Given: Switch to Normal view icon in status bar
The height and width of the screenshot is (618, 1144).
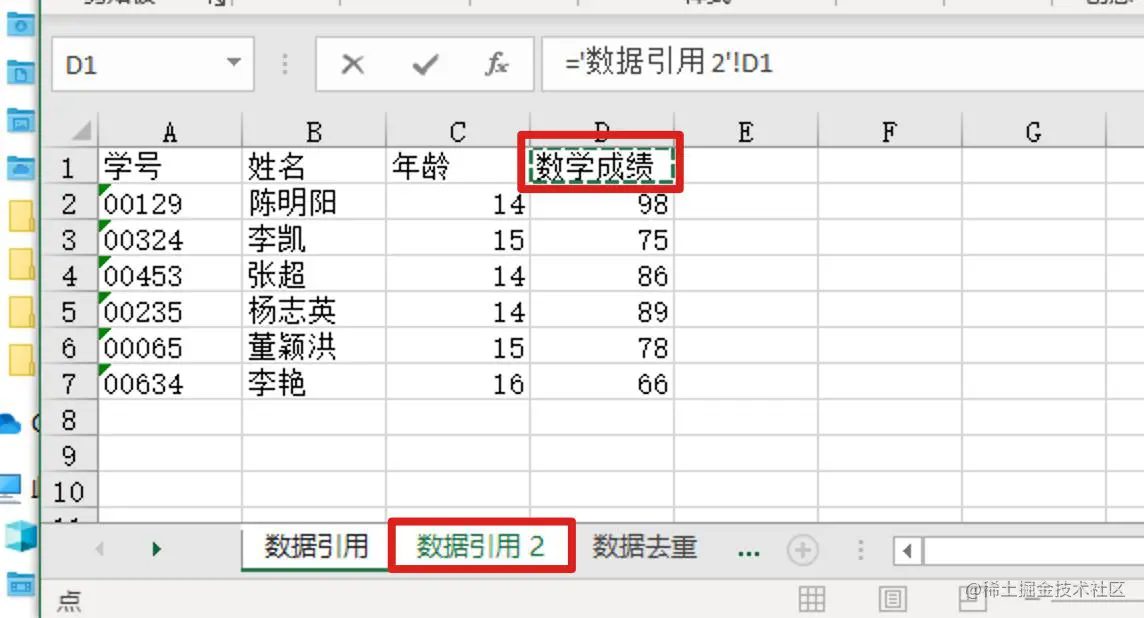Looking at the screenshot, I should (812, 598).
